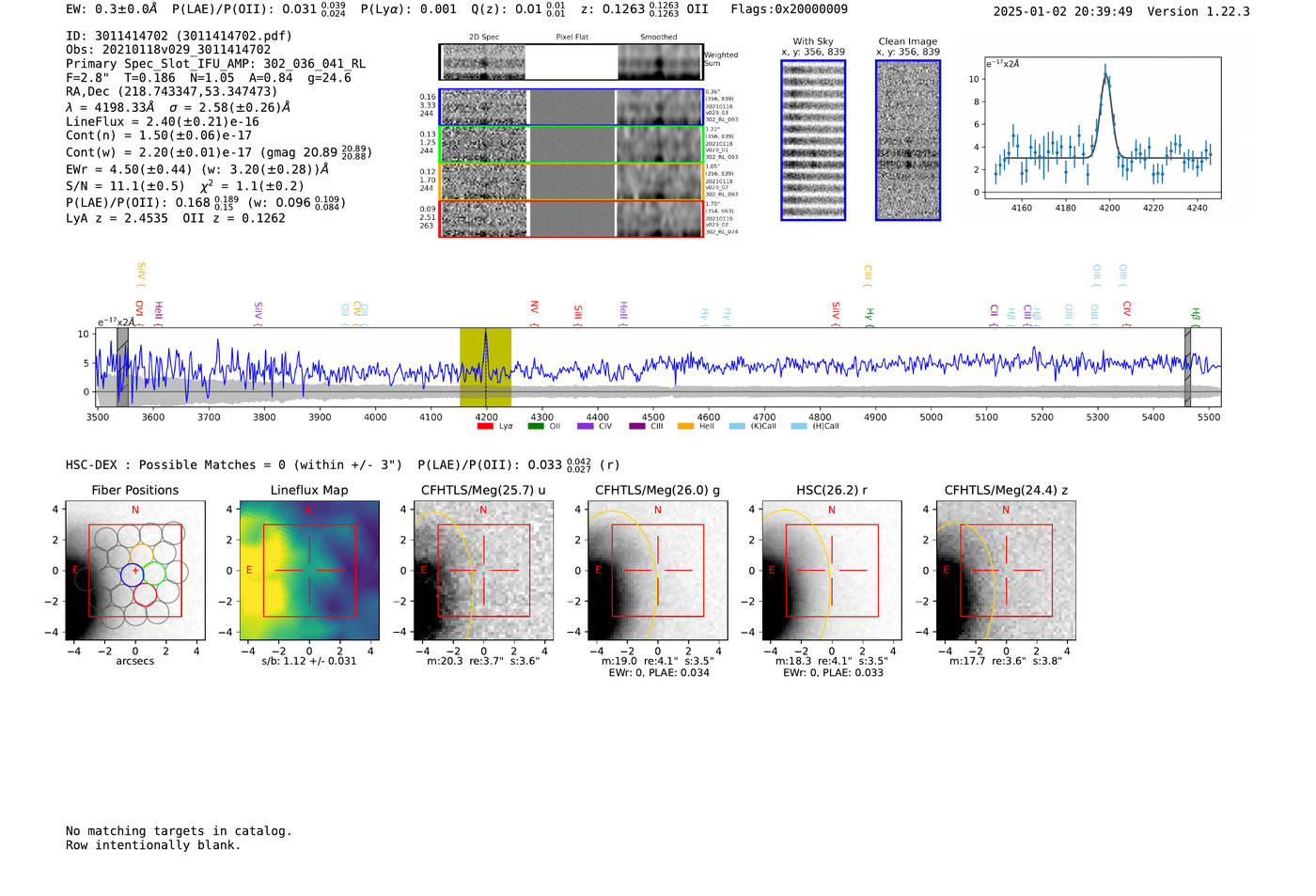Click the Cont(n) = 1.50(±0.06)e-17 line
The image size is (1316, 896).
coord(159,135)
